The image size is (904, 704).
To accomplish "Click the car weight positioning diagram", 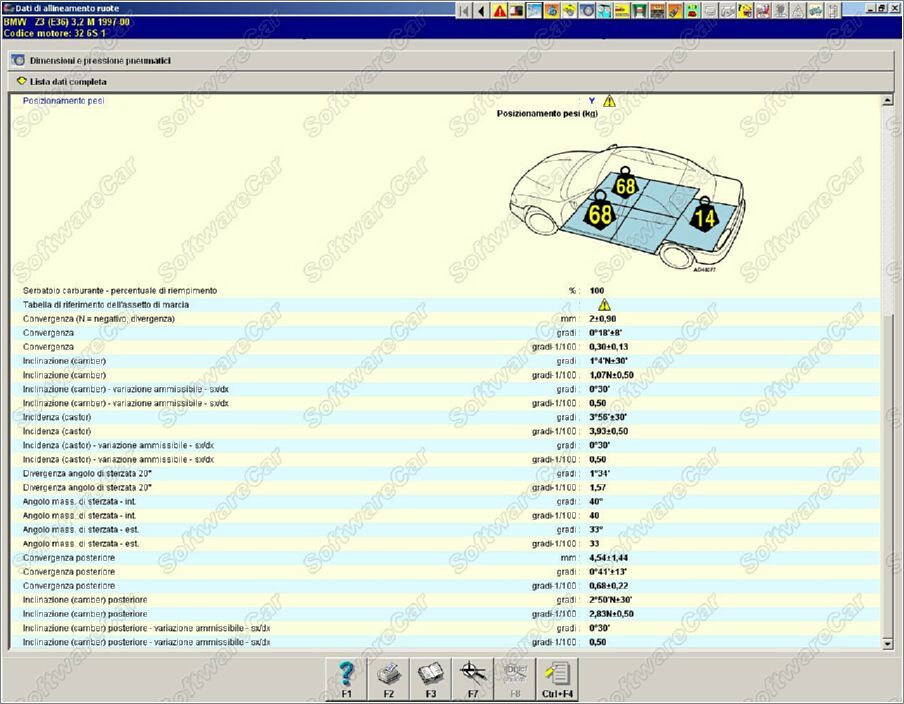I will pyautogui.click(x=627, y=208).
